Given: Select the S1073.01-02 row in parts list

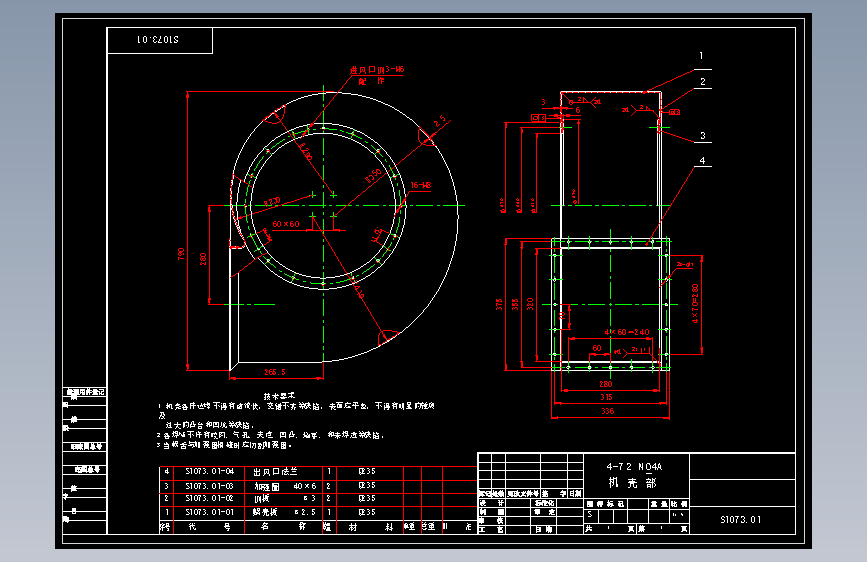Looking at the screenshot, I should (x=318, y=498).
